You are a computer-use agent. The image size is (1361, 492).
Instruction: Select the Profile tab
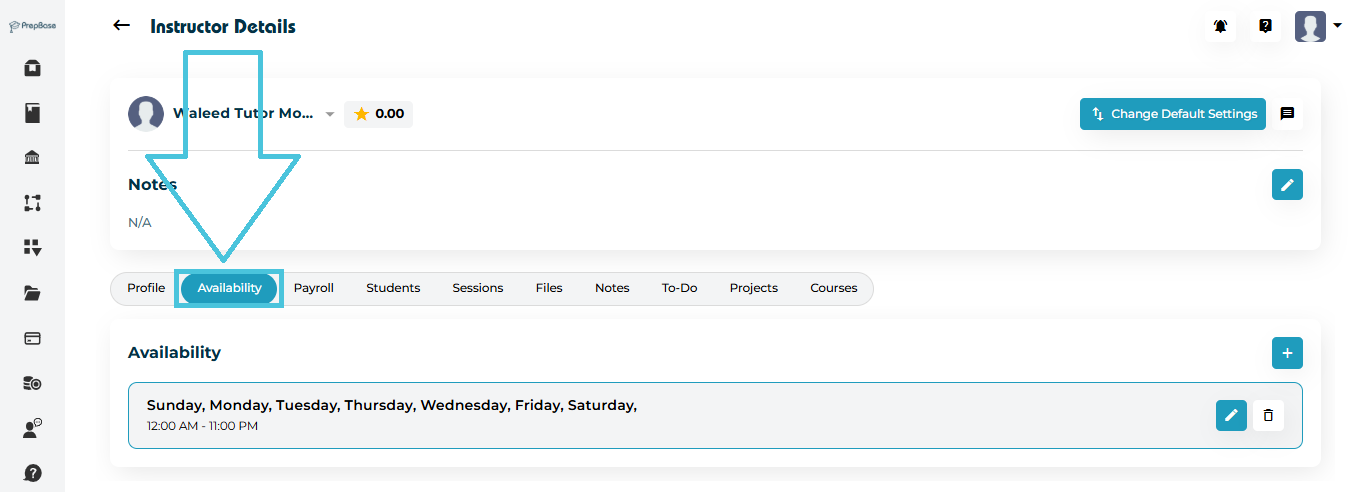[x=146, y=288]
